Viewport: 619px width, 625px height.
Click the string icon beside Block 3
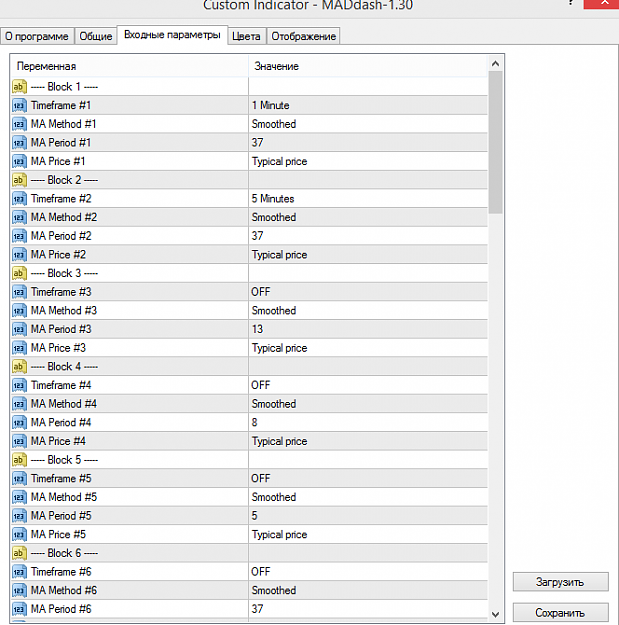point(19,273)
